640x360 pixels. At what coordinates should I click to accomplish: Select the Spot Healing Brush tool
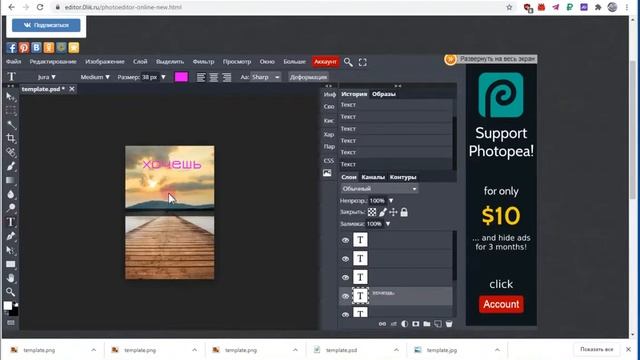click(11, 152)
